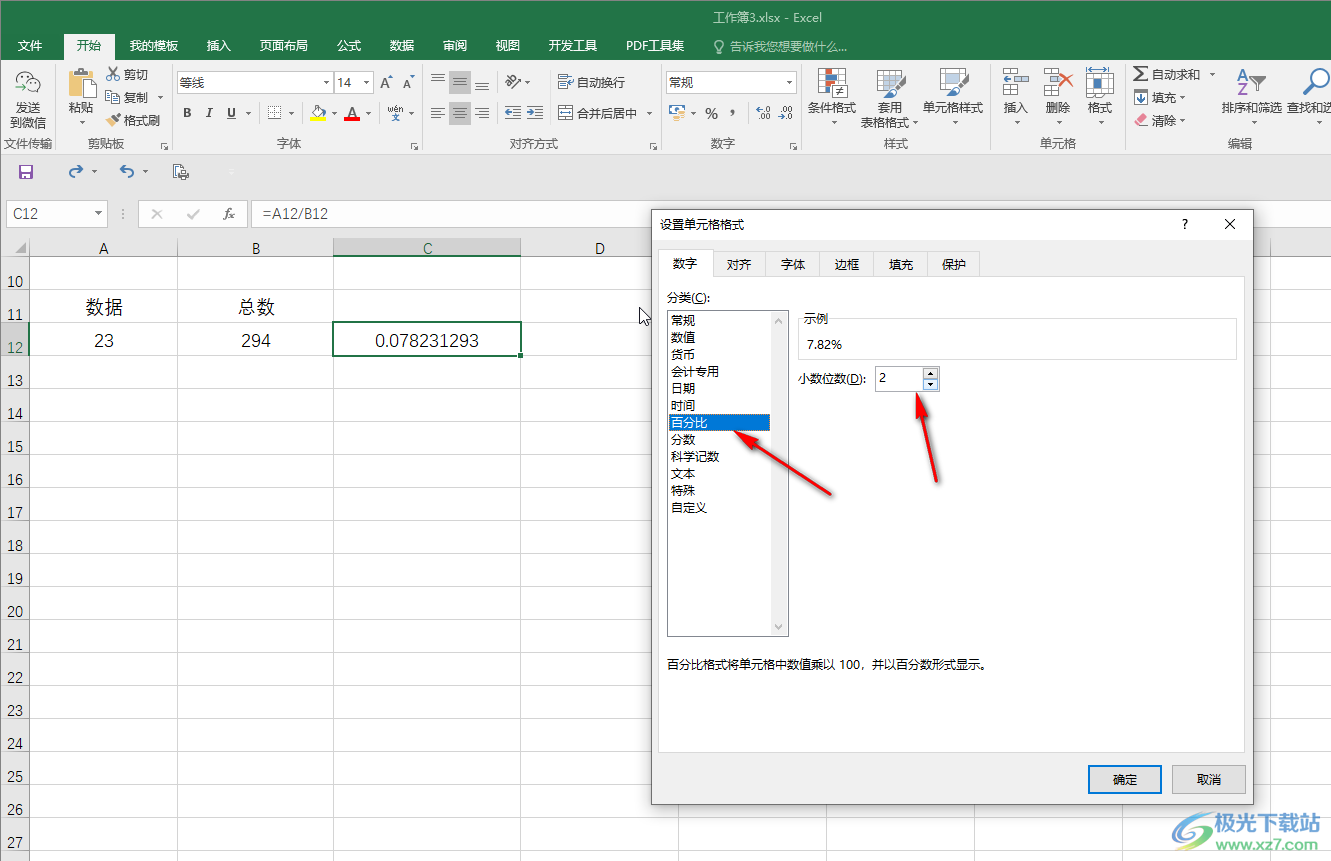Switch to the 对齐 tab in dialog
This screenshot has height=861, width=1331.
click(739, 264)
